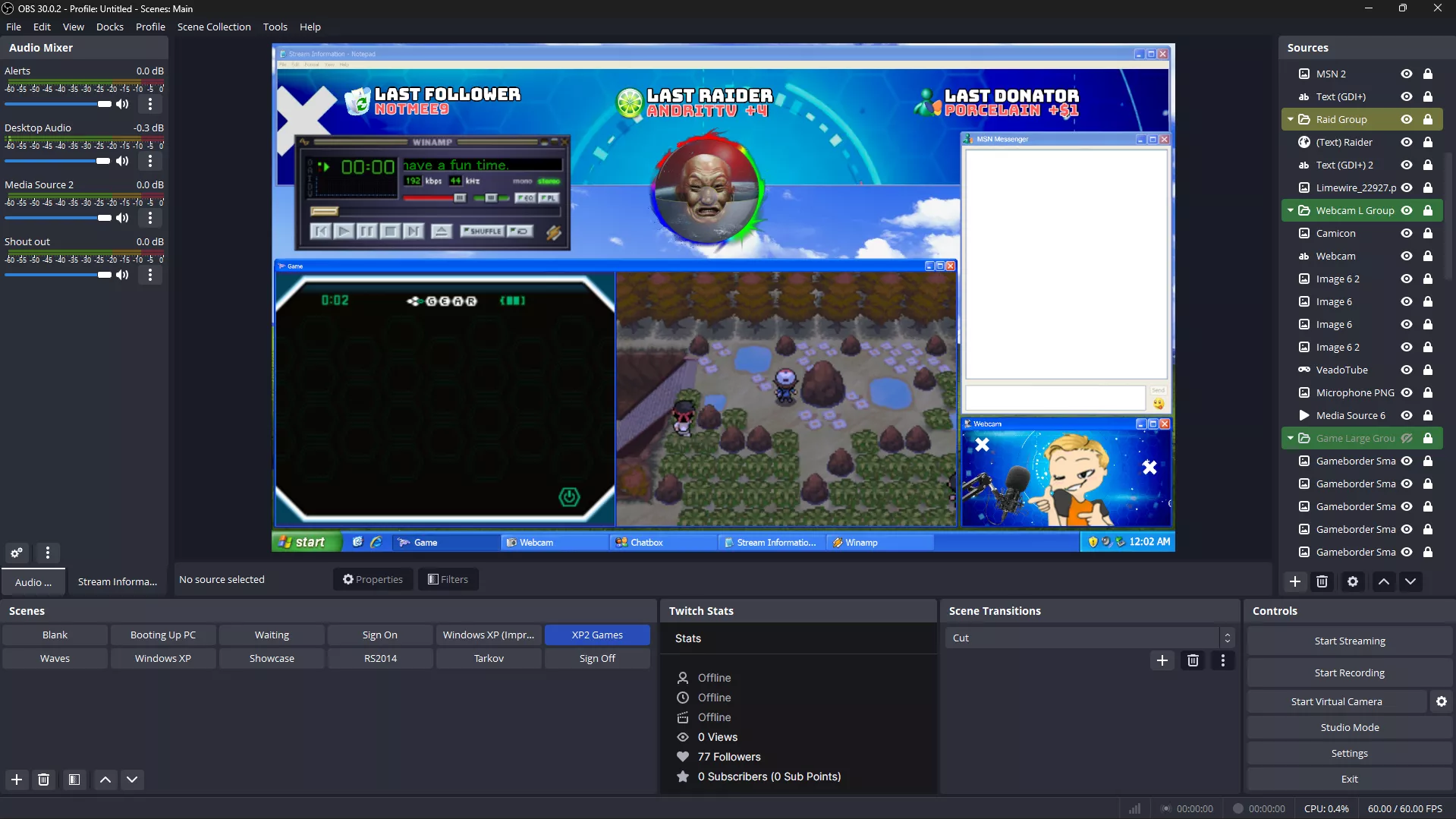Open source properties gear below Sources list
The width and height of the screenshot is (1456, 819).
coord(1351,581)
